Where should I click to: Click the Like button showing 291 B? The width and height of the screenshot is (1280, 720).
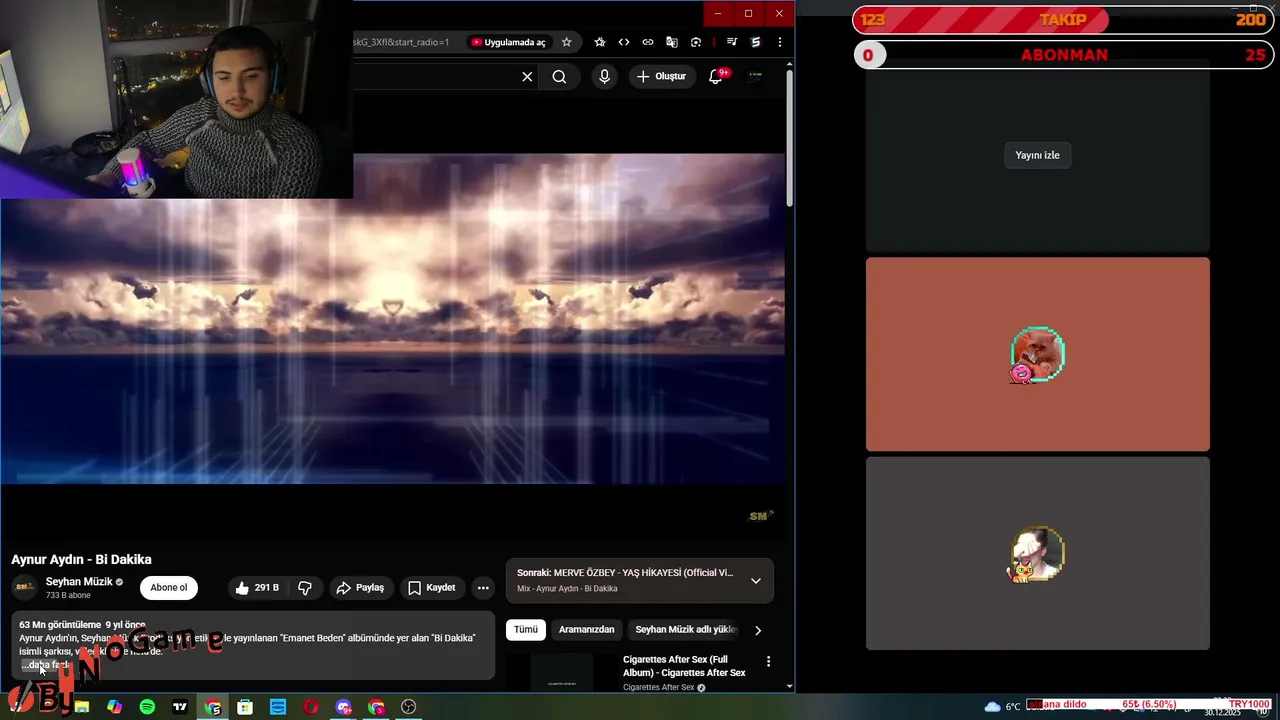coord(258,588)
